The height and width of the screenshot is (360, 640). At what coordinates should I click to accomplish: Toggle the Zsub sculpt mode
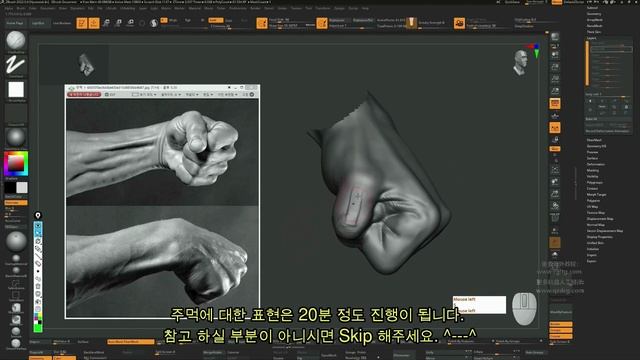[x=229, y=20]
